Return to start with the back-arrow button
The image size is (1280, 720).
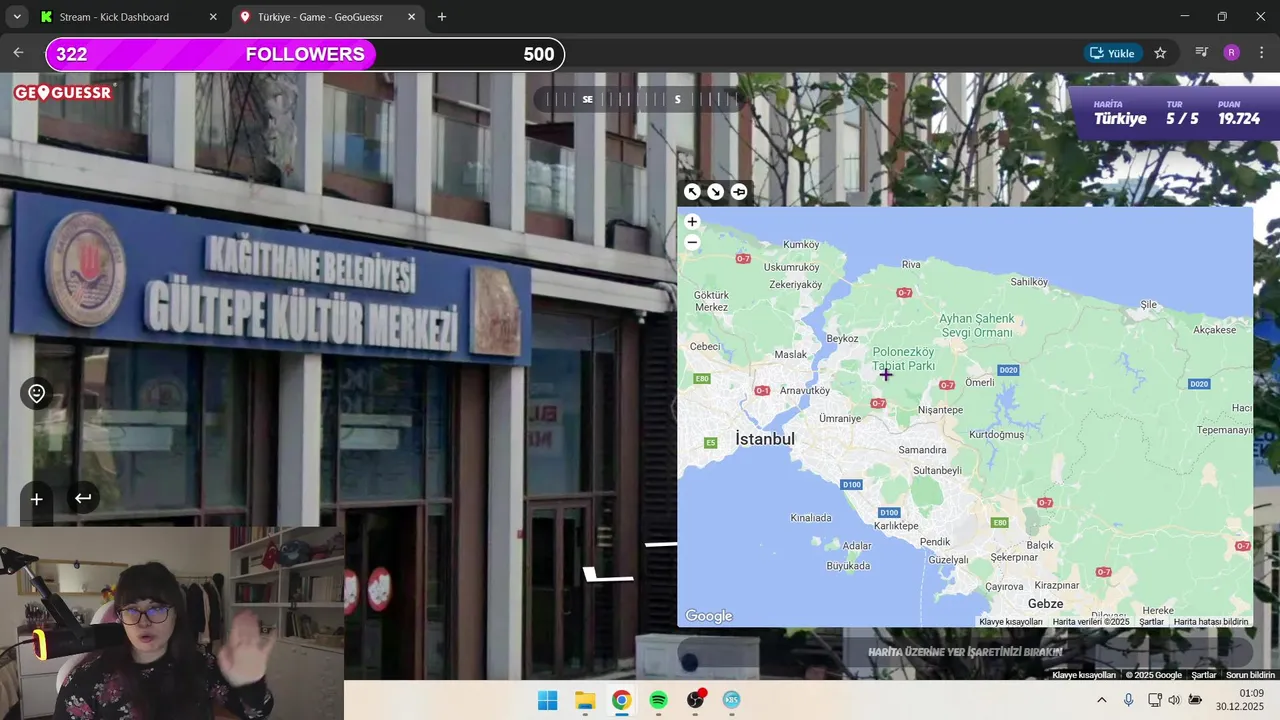point(83,498)
